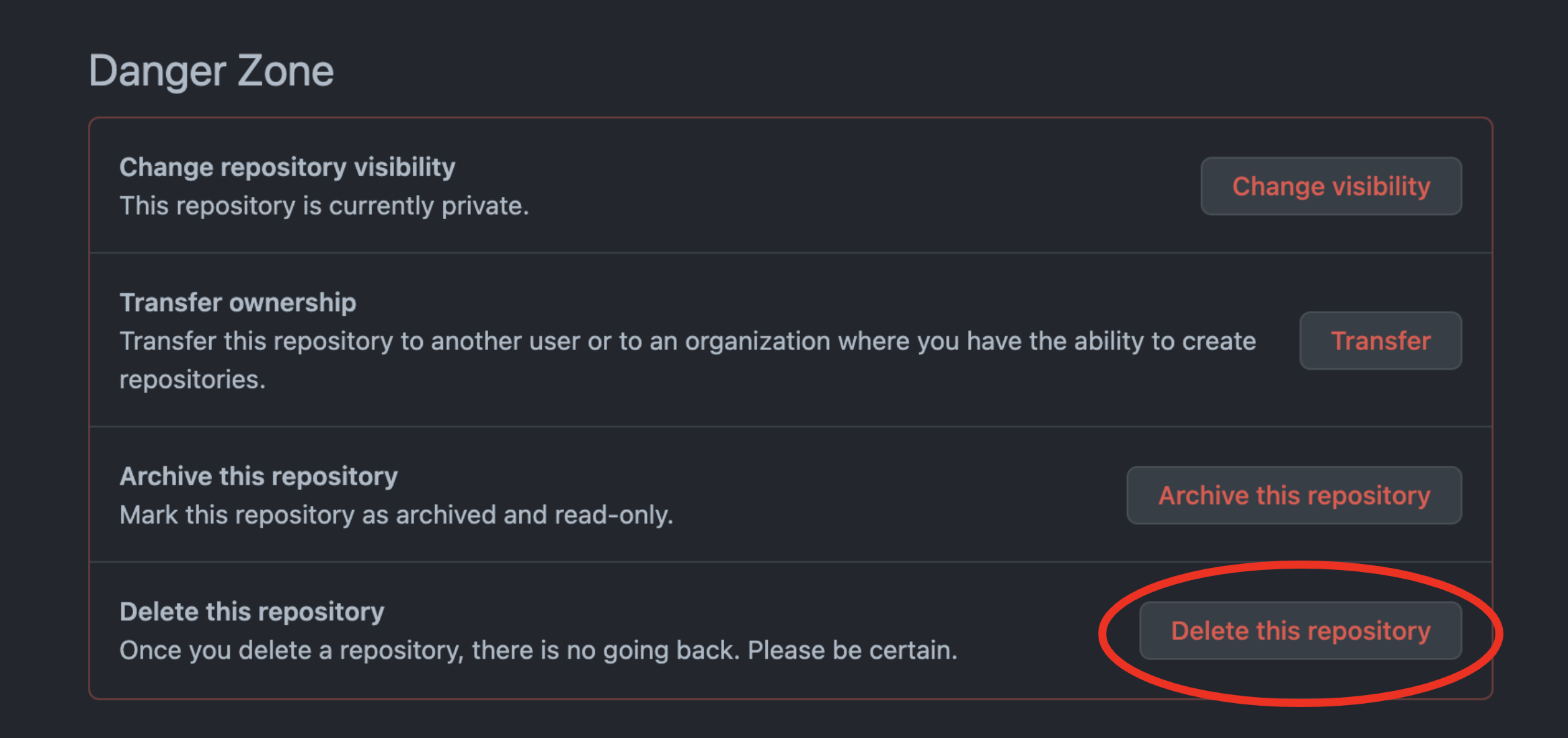This screenshot has height=738, width=1568.
Task: Click the 'Please be certain.' sentence
Action: [x=853, y=651]
